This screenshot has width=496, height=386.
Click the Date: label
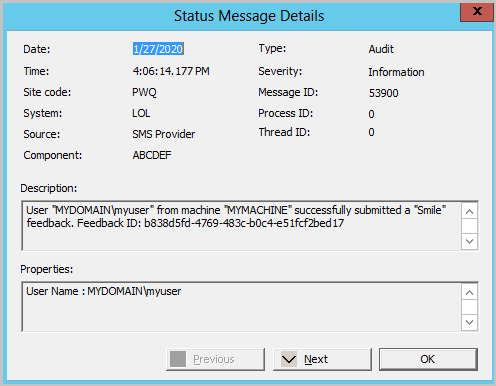click(37, 49)
